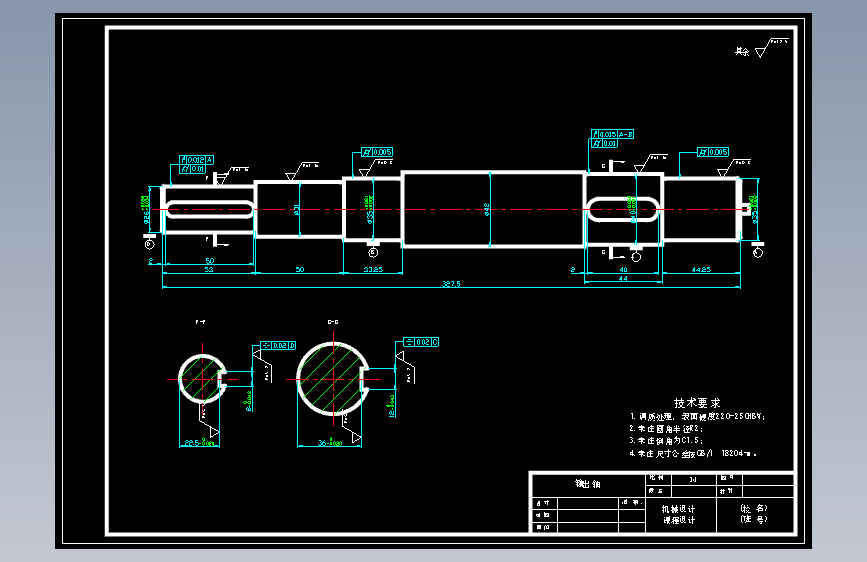Pick the 0.02 D symmetry tolerance frame
The image size is (867, 562).
tap(278, 345)
